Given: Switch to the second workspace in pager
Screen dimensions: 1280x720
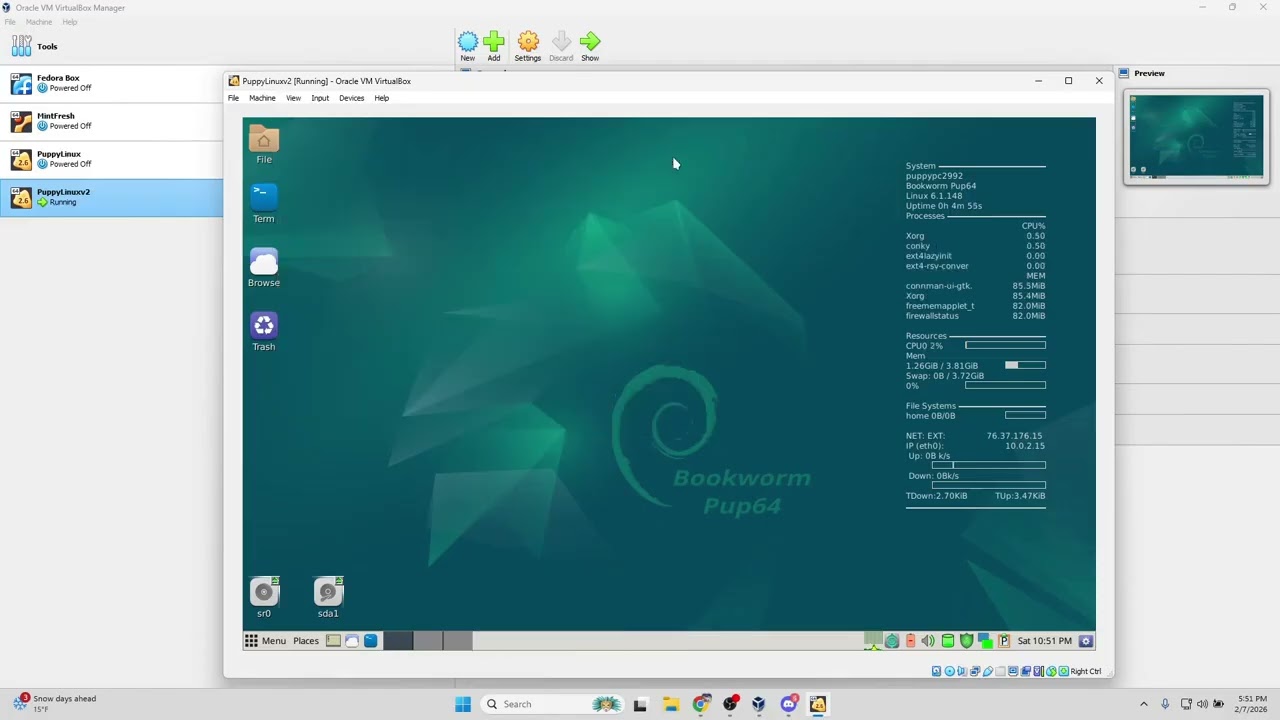Looking at the screenshot, I should tap(428, 641).
